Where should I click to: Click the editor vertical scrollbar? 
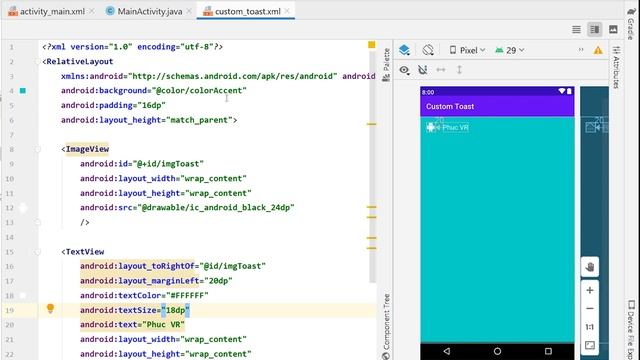[372, 167]
